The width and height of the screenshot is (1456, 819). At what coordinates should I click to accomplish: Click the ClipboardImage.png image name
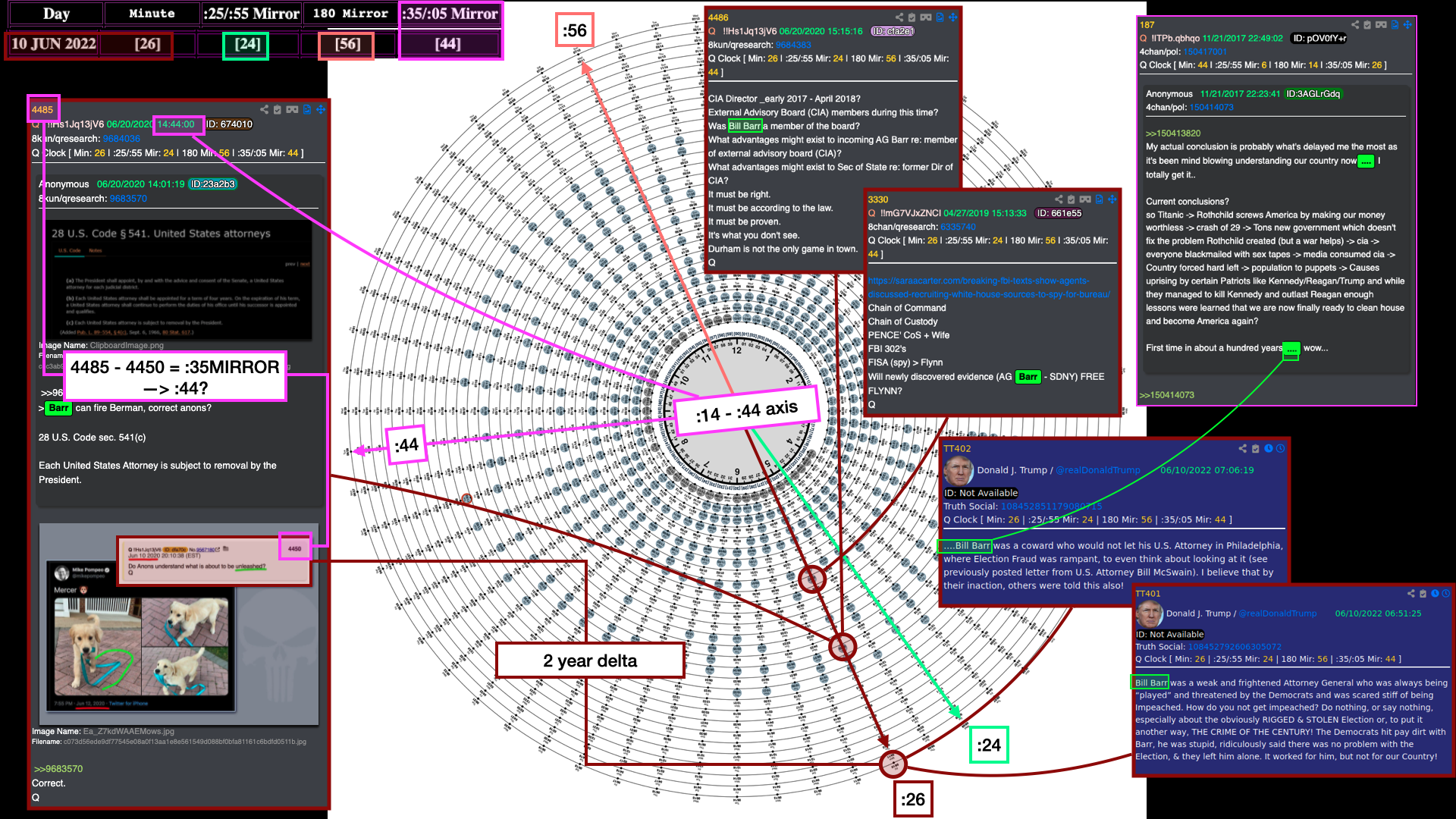127,345
